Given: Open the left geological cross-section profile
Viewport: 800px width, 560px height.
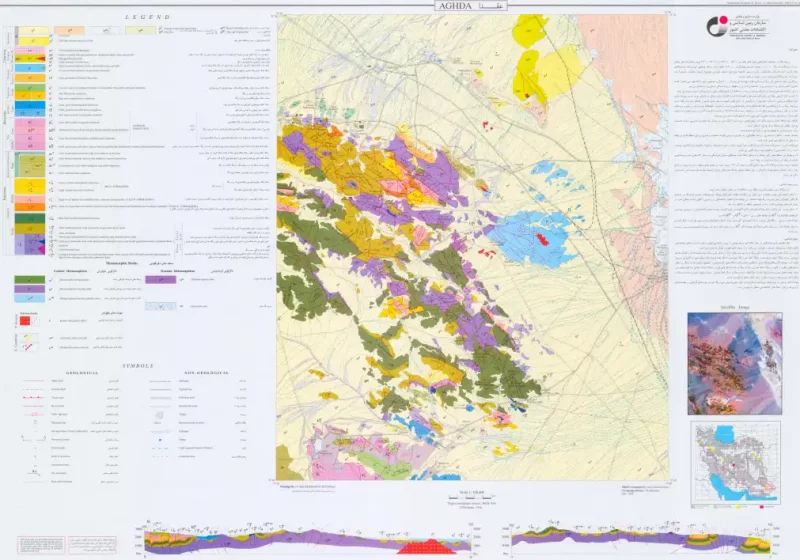Looking at the screenshot, I should [x=308, y=542].
